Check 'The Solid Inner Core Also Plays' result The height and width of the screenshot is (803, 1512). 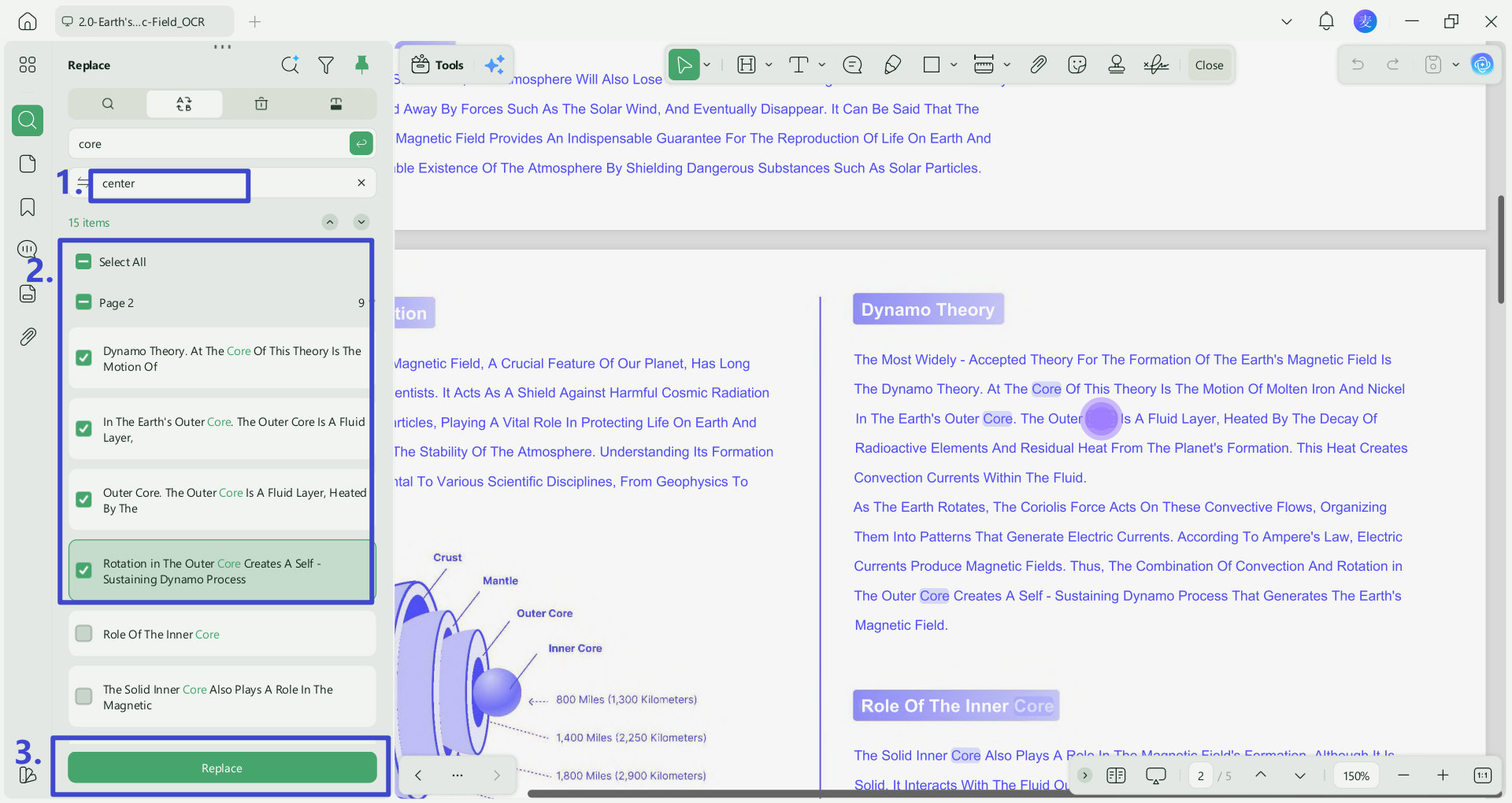[x=83, y=697]
